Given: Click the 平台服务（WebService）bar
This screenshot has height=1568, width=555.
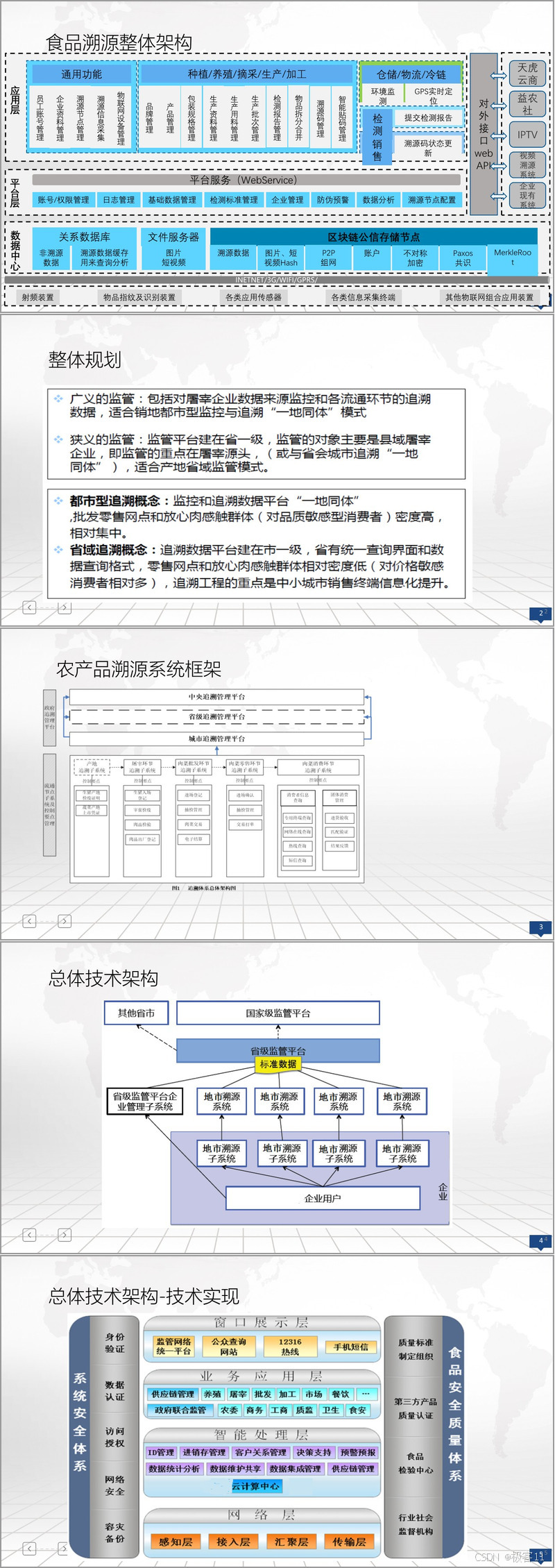Looking at the screenshot, I should [x=246, y=180].
